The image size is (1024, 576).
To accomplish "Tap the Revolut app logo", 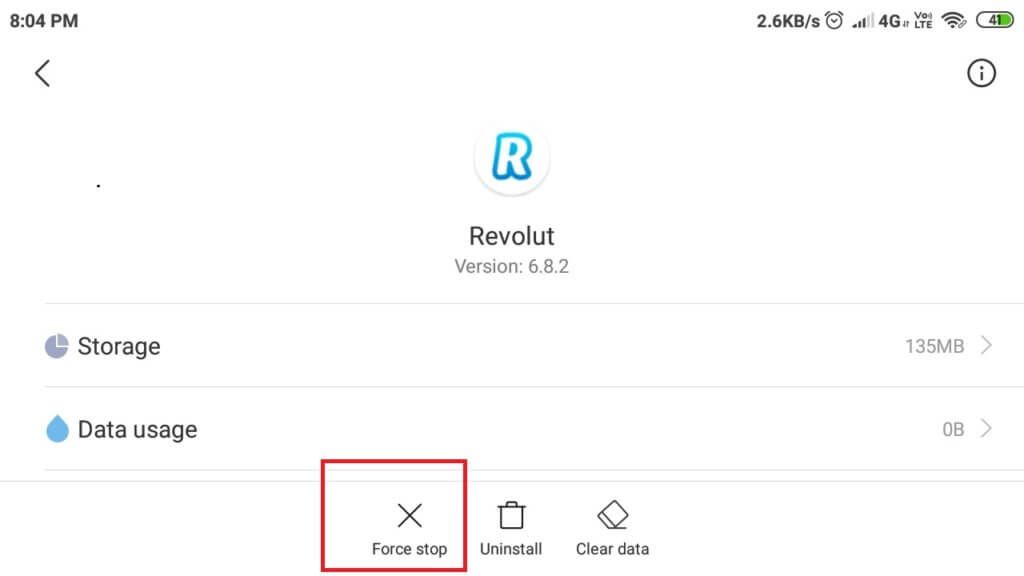I will [512, 157].
